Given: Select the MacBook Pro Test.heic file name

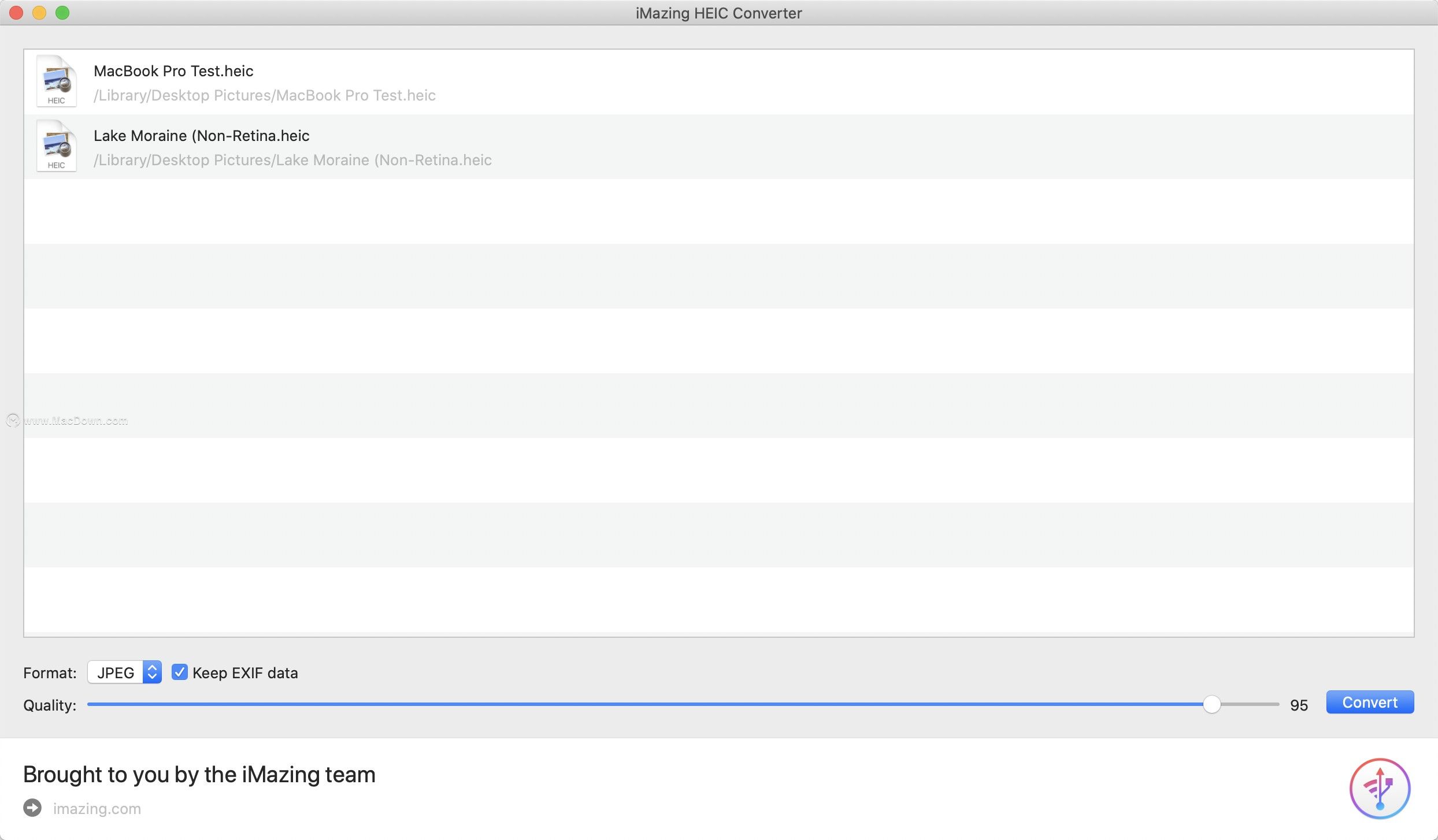Looking at the screenshot, I should pos(173,71).
